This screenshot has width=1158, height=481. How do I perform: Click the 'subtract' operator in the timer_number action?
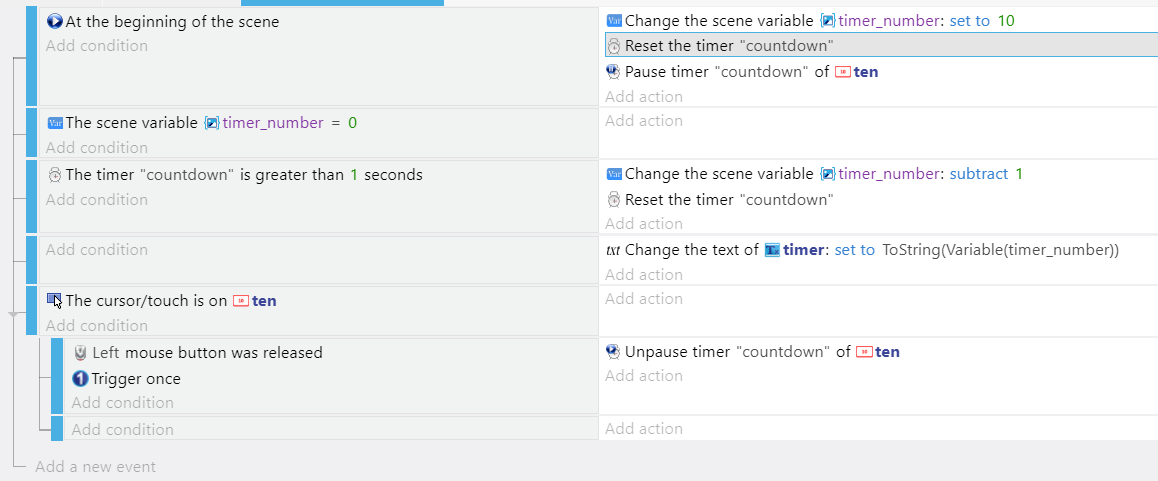click(979, 174)
